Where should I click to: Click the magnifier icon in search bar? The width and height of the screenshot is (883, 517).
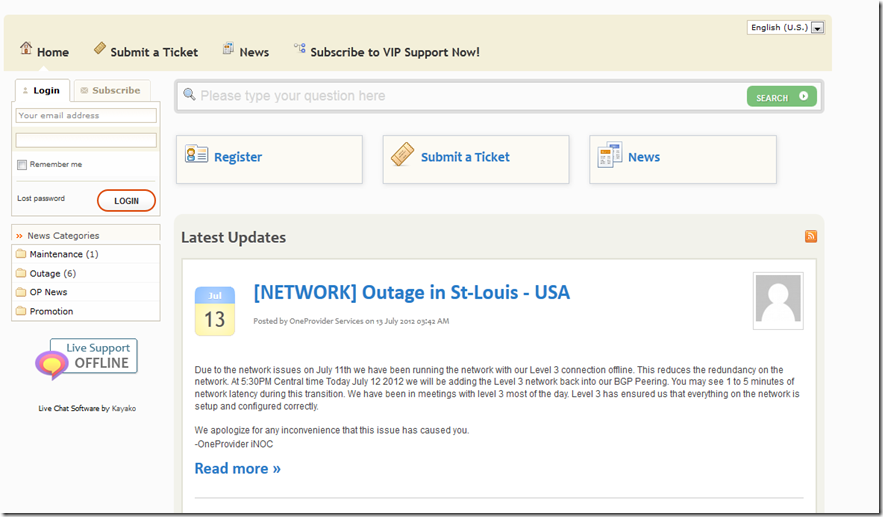pyautogui.click(x=189, y=94)
